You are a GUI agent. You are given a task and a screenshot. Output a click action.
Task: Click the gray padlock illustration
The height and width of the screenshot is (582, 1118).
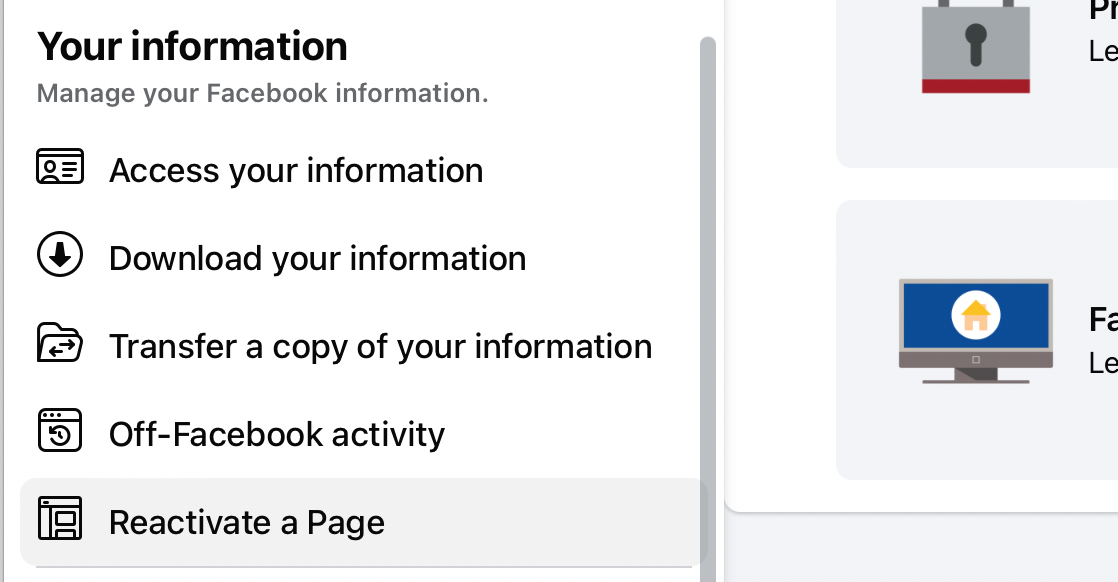pyautogui.click(x=975, y=45)
